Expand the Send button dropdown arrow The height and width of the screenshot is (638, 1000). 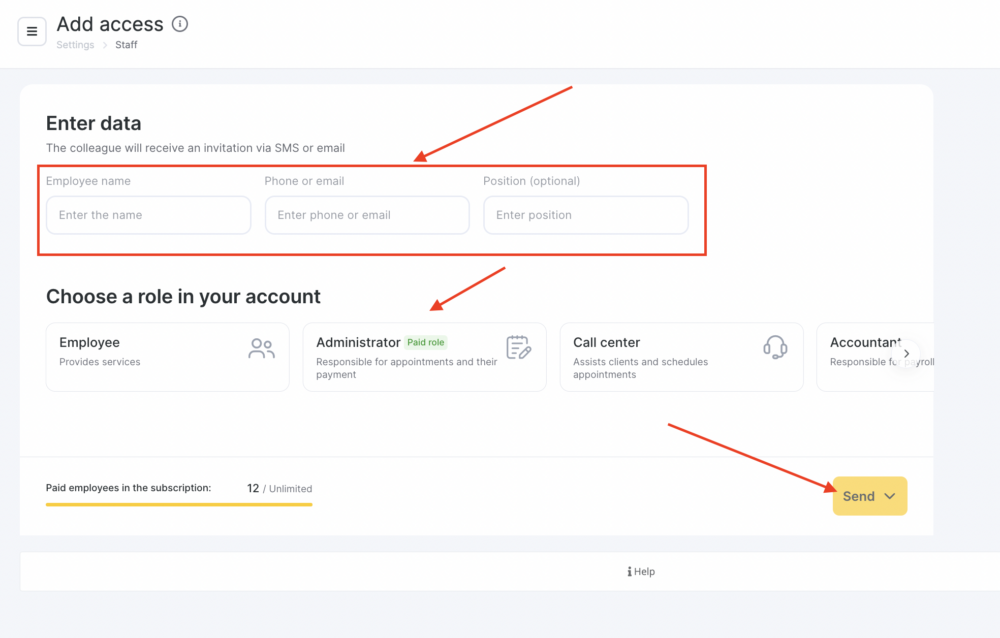point(890,496)
